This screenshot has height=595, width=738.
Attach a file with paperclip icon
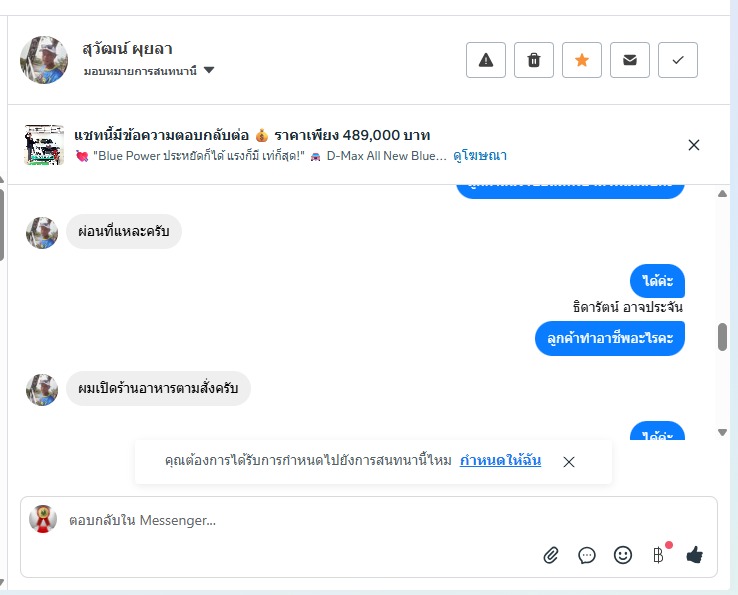(x=551, y=555)
